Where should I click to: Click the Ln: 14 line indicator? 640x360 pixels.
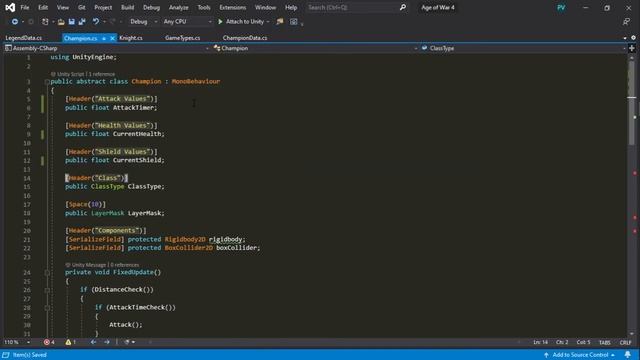tap(540, 342)
